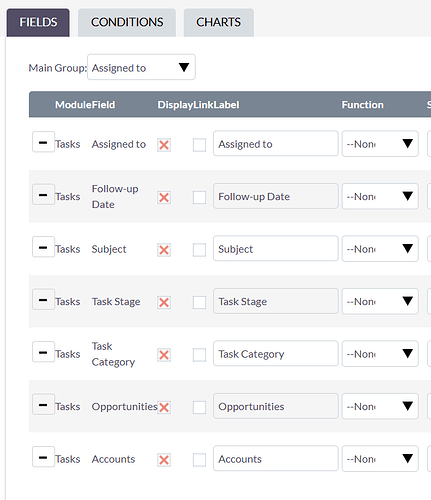Open Function dropdown for Assigned to row
This screenshot has width=431, height=500.
click(x=380, y=144)
